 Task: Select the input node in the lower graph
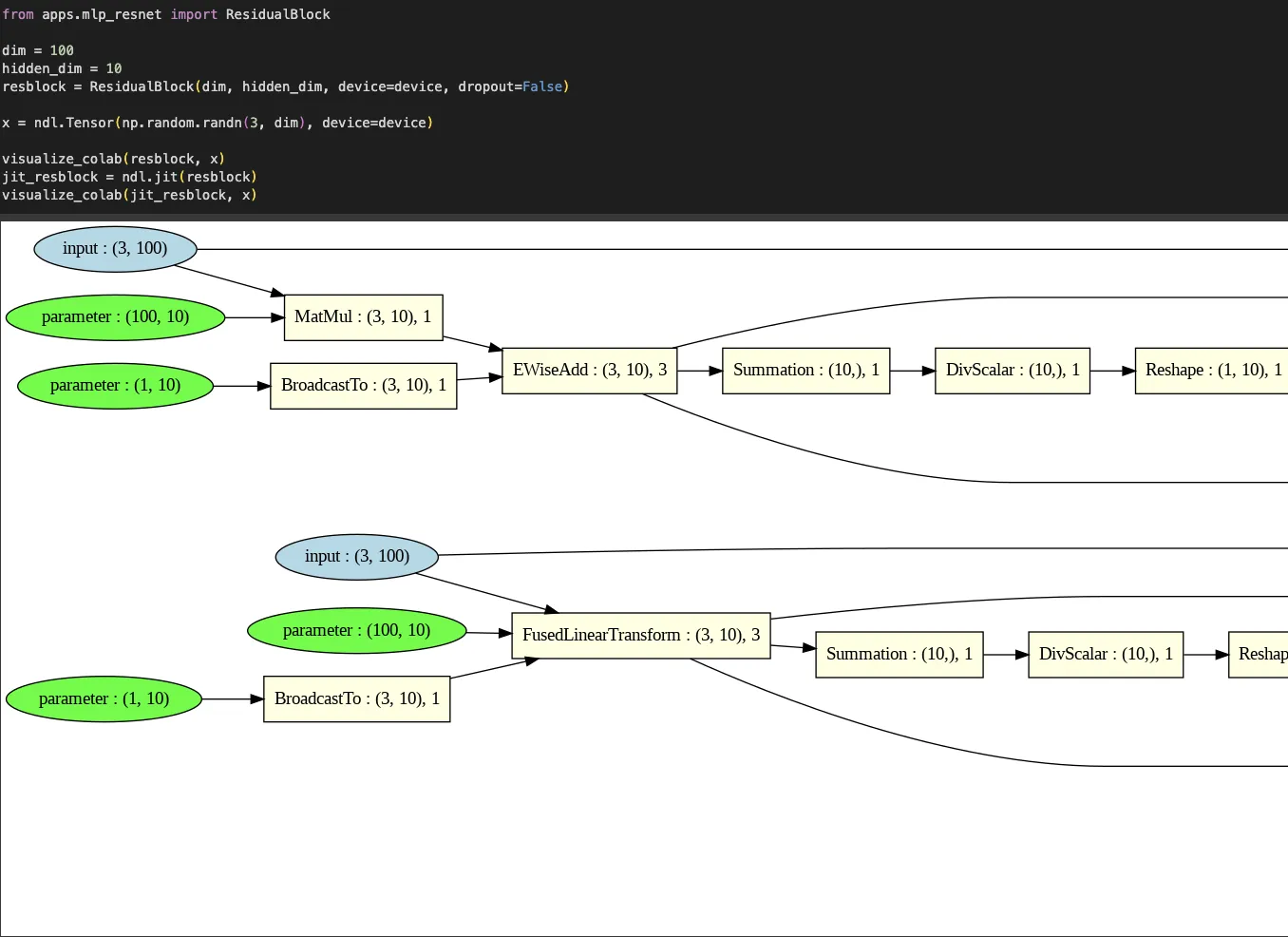356,557
